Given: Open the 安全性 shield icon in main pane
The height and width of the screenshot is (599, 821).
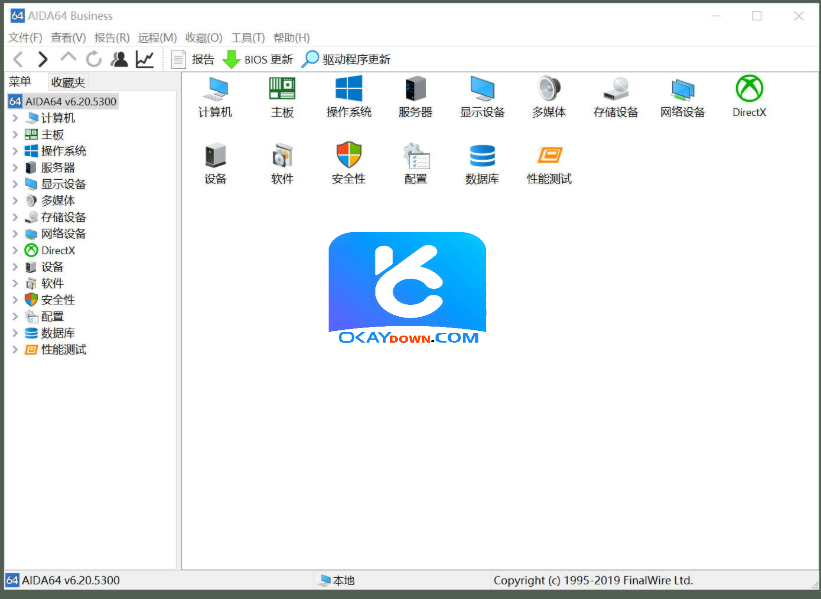Looking at the screenshot, I should 349,164.
